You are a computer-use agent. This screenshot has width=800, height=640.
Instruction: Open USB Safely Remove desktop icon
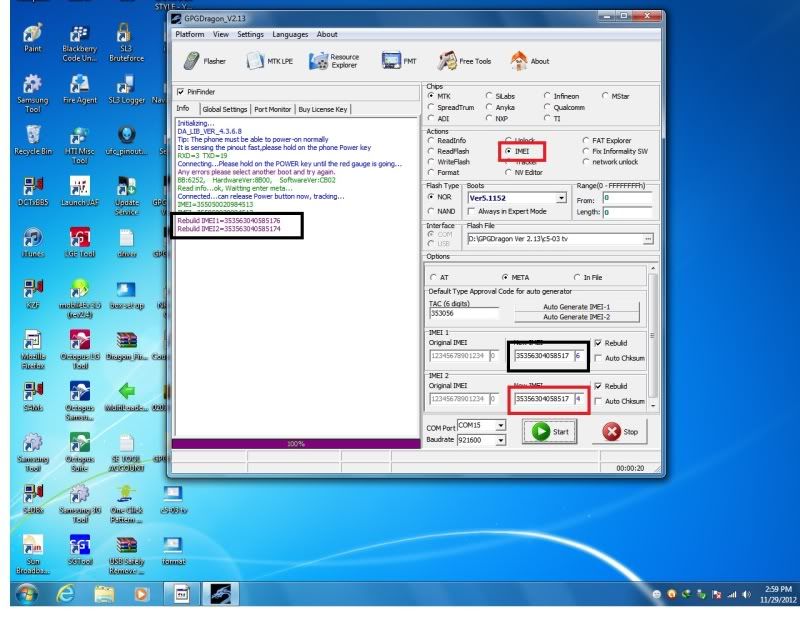point(126,555)
